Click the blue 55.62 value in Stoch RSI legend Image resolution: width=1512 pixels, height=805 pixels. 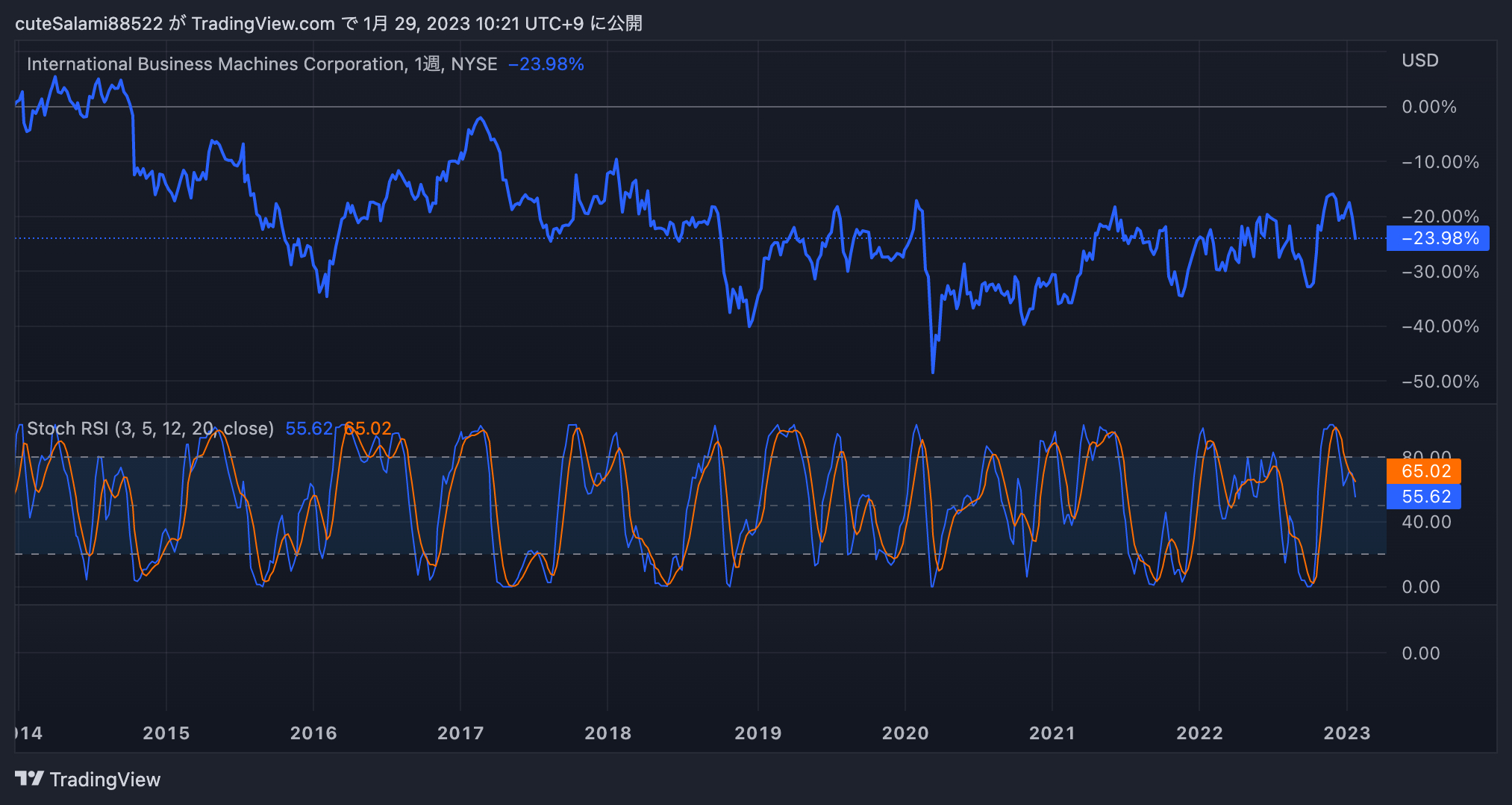point(309,429)
